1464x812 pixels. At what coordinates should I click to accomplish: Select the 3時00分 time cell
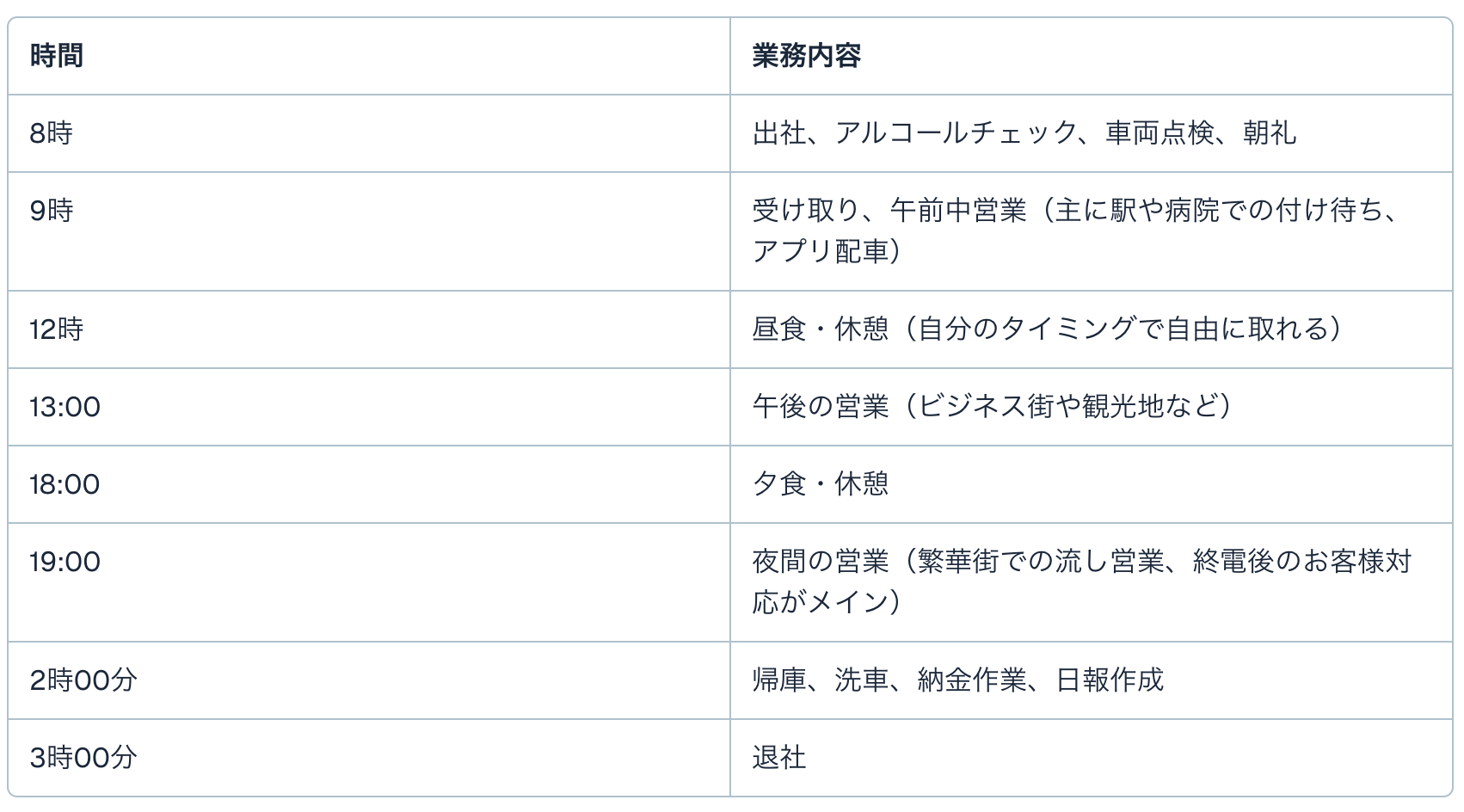[x=83, y=758]
